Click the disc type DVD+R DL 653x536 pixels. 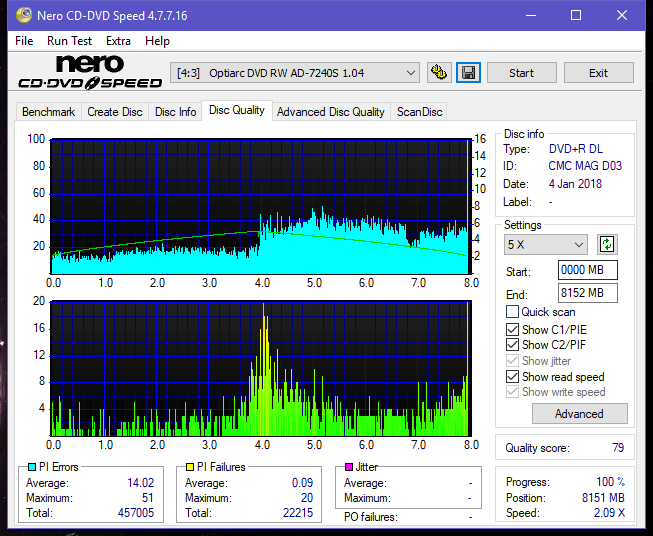(576, 149)
